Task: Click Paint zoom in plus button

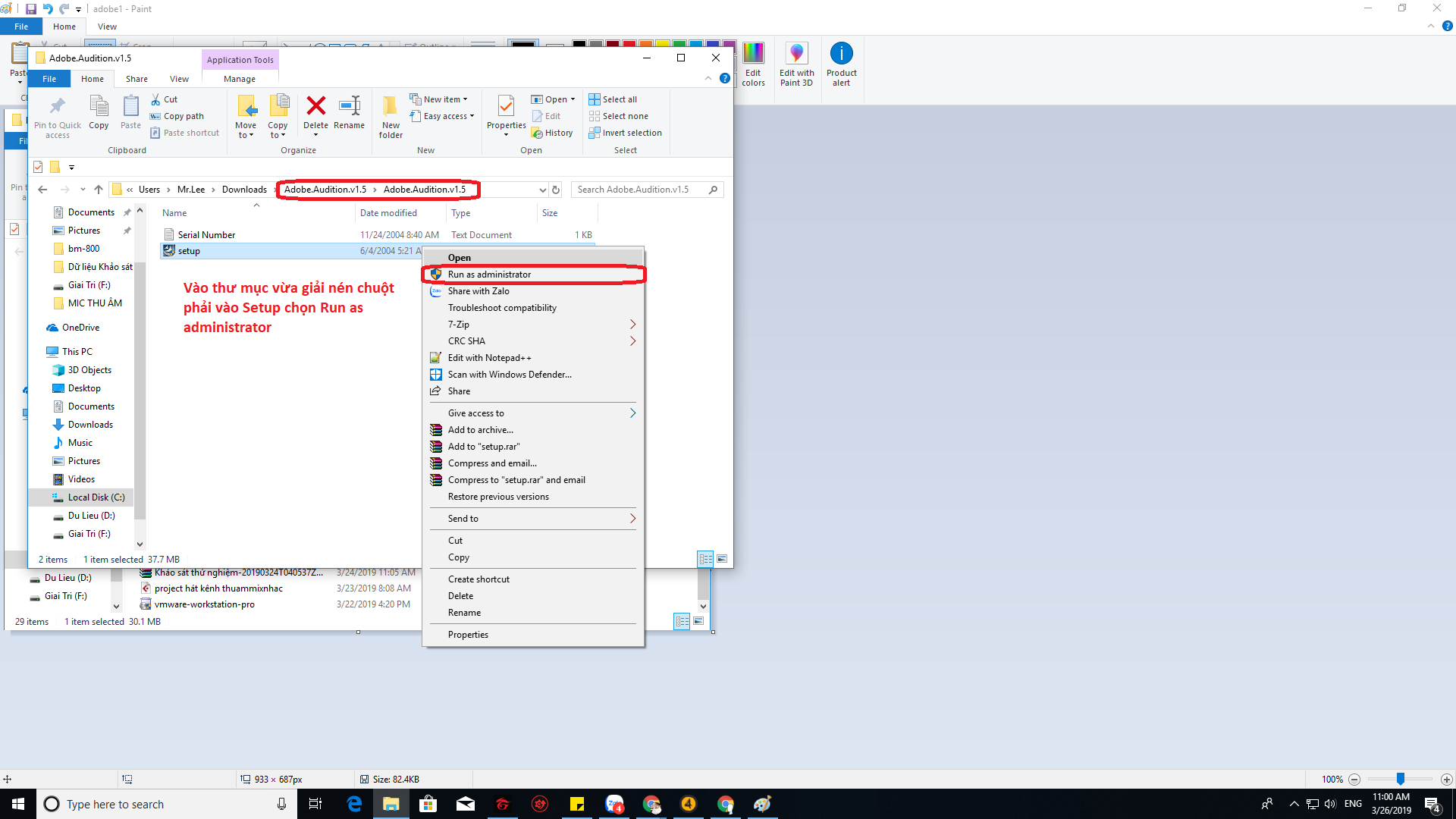Action: pyautogui.click(x=1447, y=779)
